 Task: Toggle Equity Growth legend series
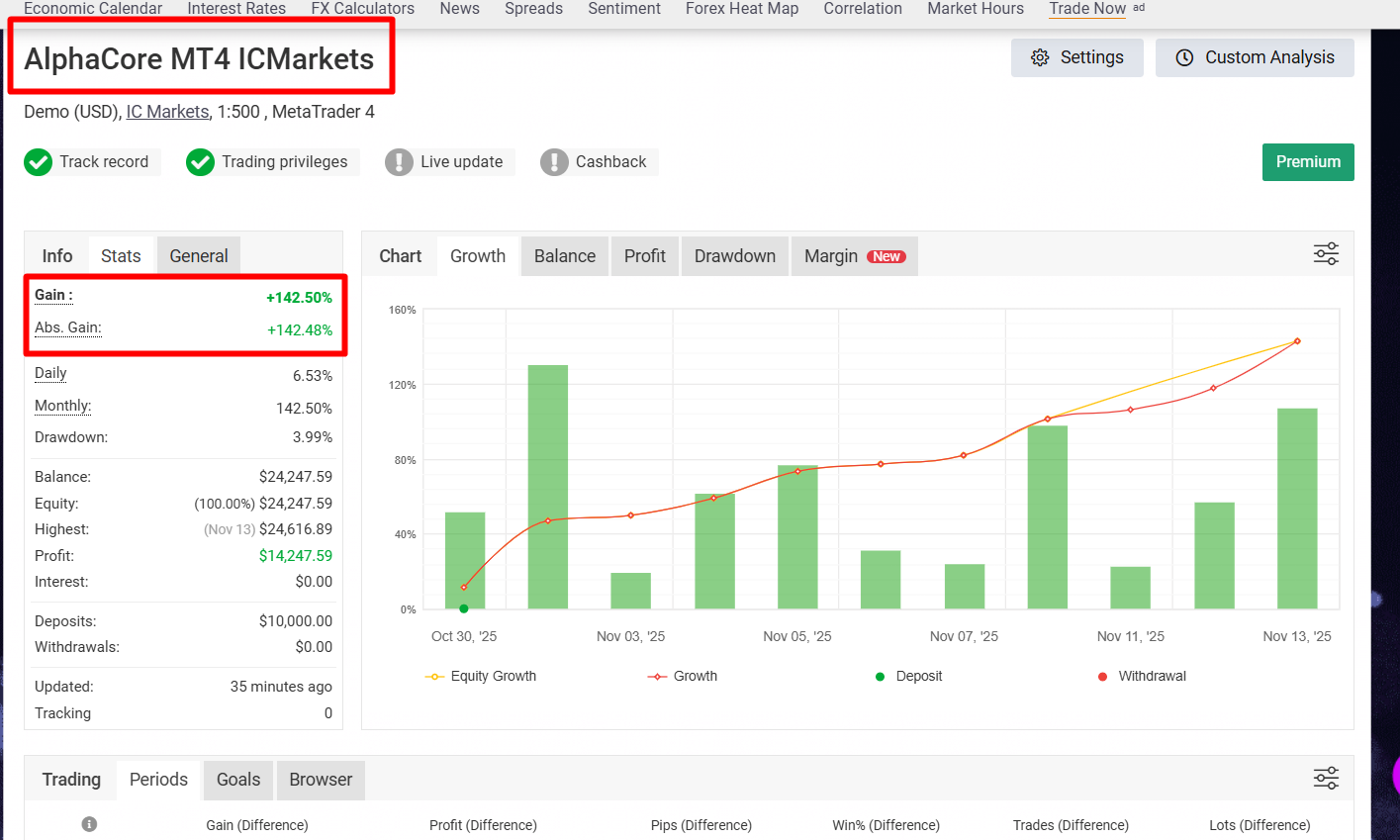pyautogui.click(x=481, y=676)
